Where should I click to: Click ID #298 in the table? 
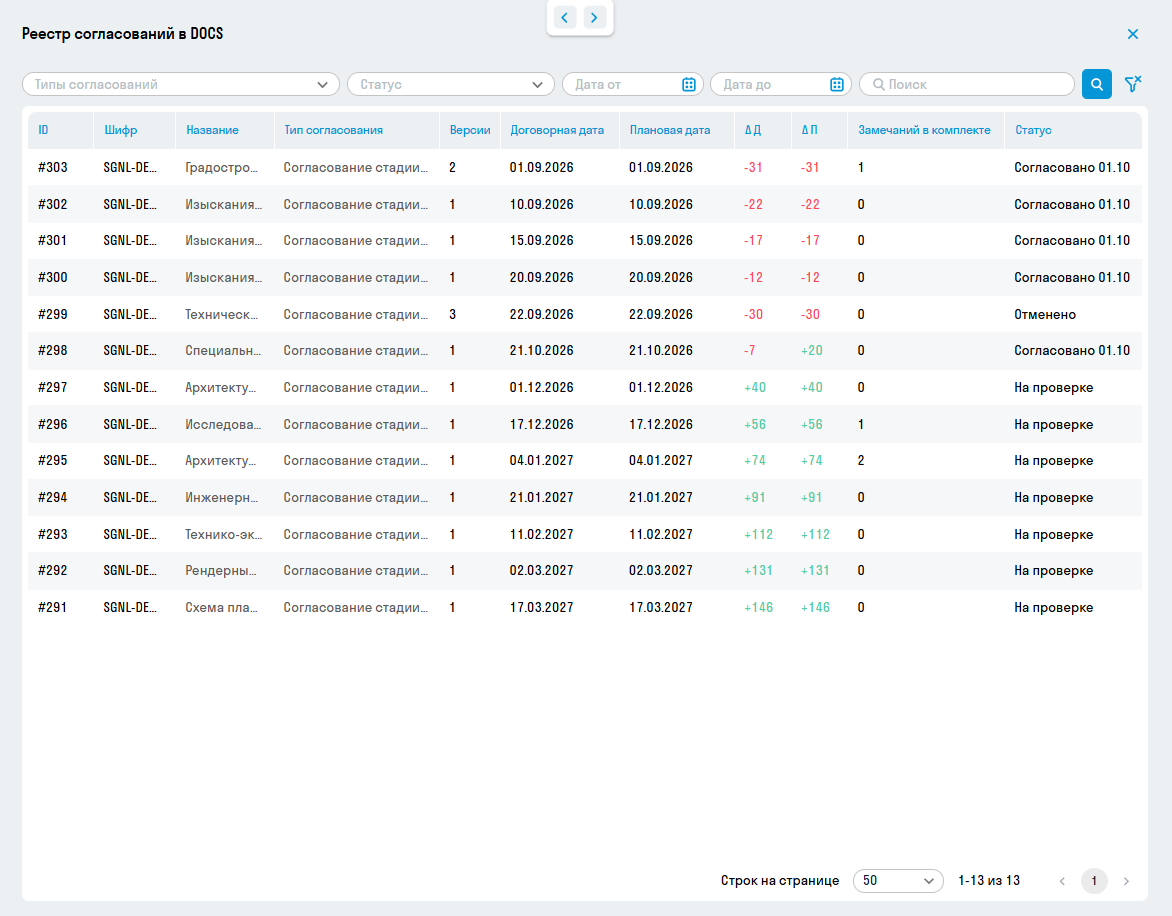(52, 350)
